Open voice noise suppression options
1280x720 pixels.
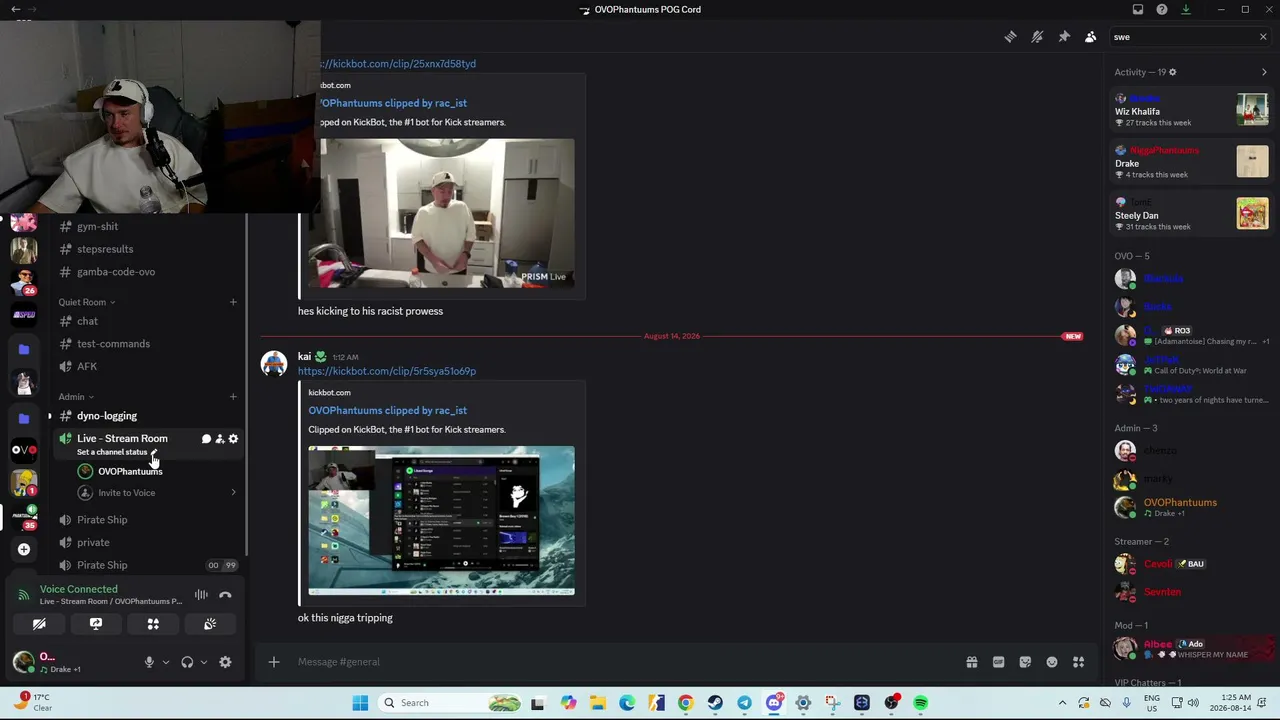click(x=201, y=595)
